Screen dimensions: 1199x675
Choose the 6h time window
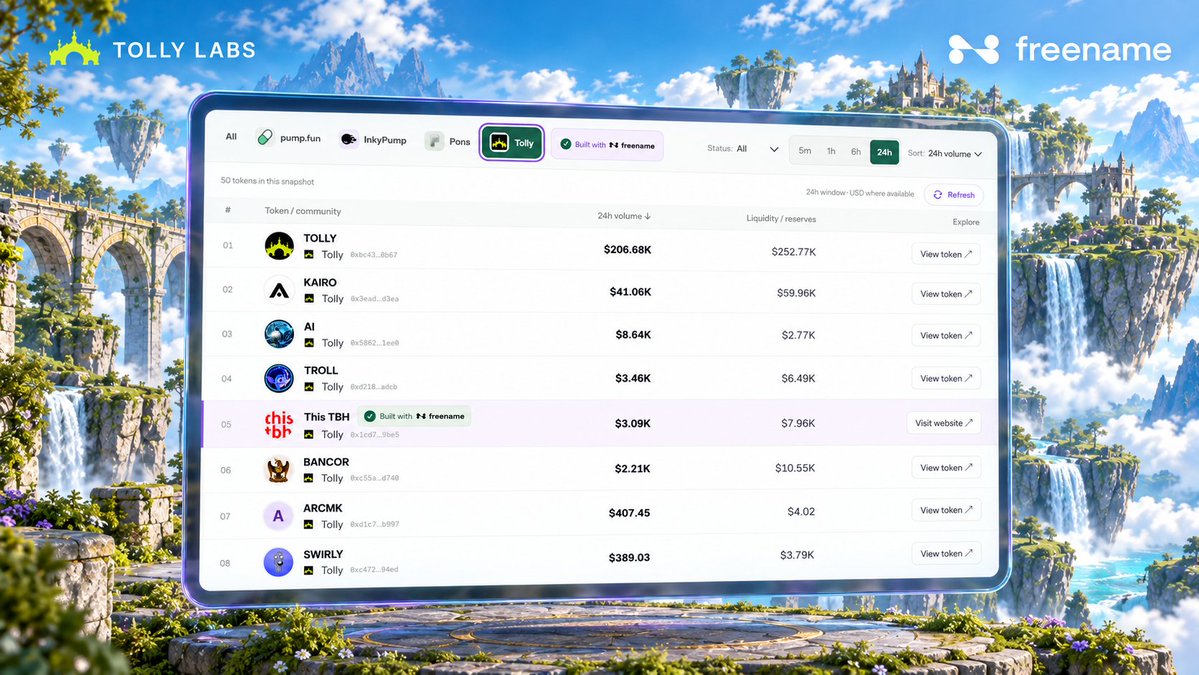[856, 151]
